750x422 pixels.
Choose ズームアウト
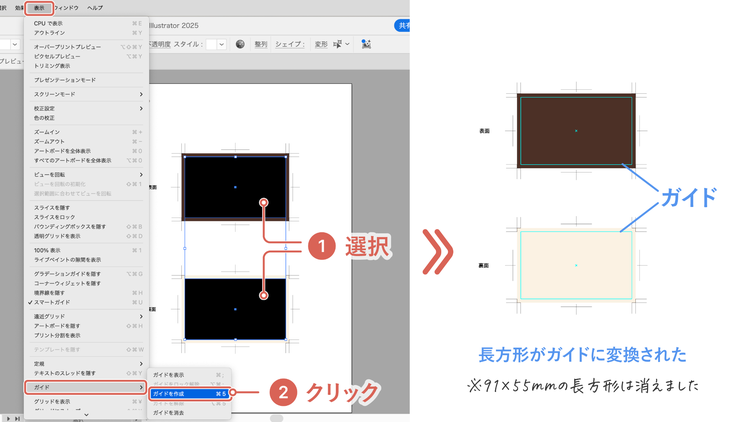click(x=87, y=142)
